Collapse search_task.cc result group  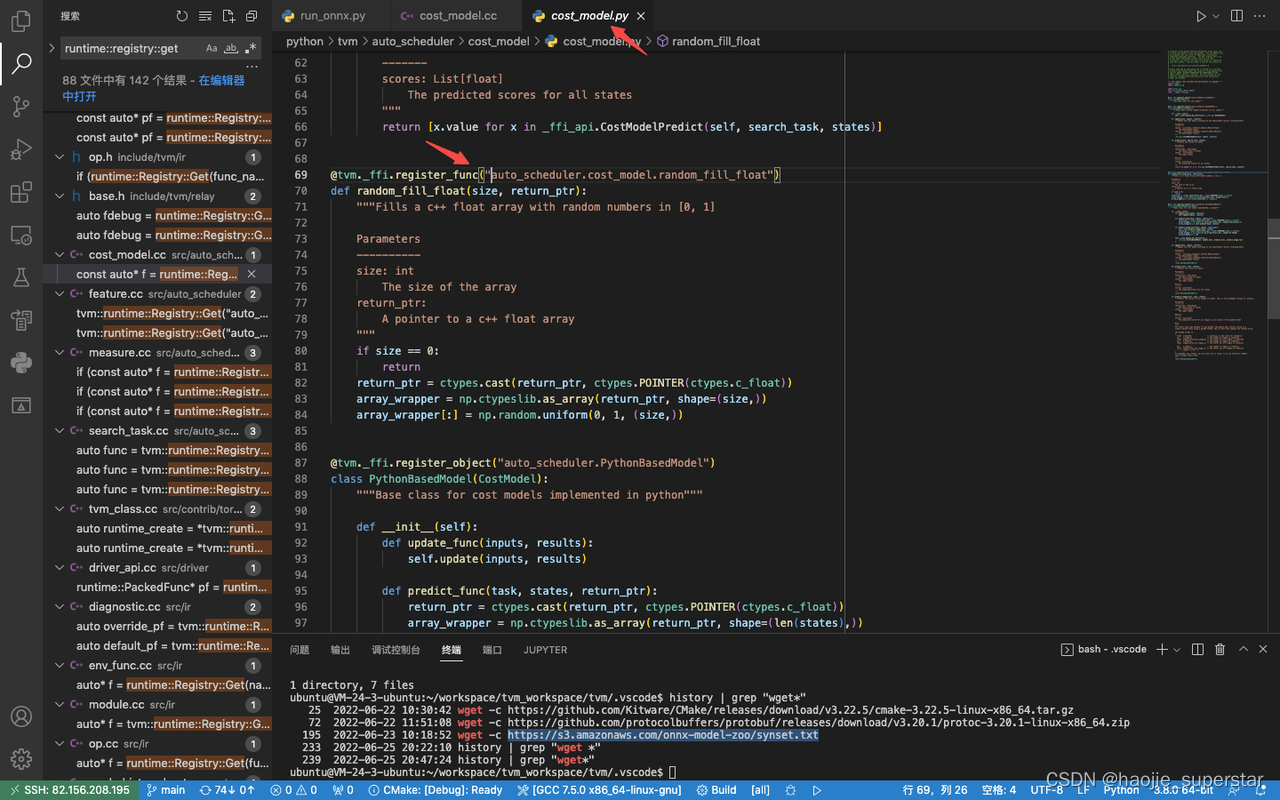coord(60,431)
